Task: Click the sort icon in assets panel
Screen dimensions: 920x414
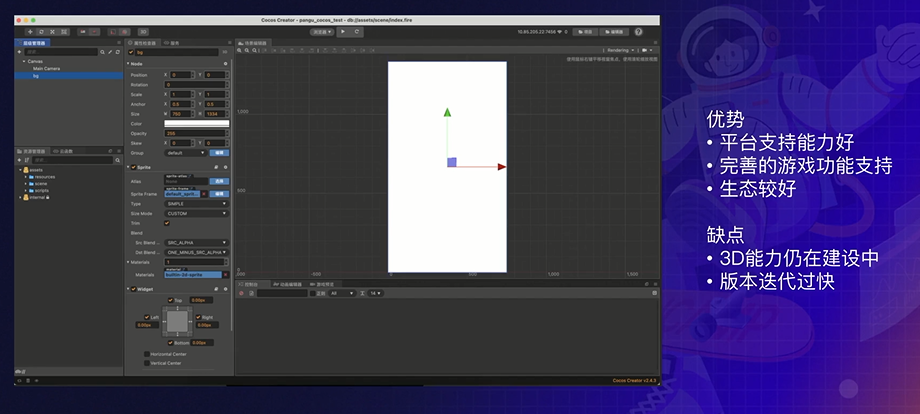Action: click(27, 160)
